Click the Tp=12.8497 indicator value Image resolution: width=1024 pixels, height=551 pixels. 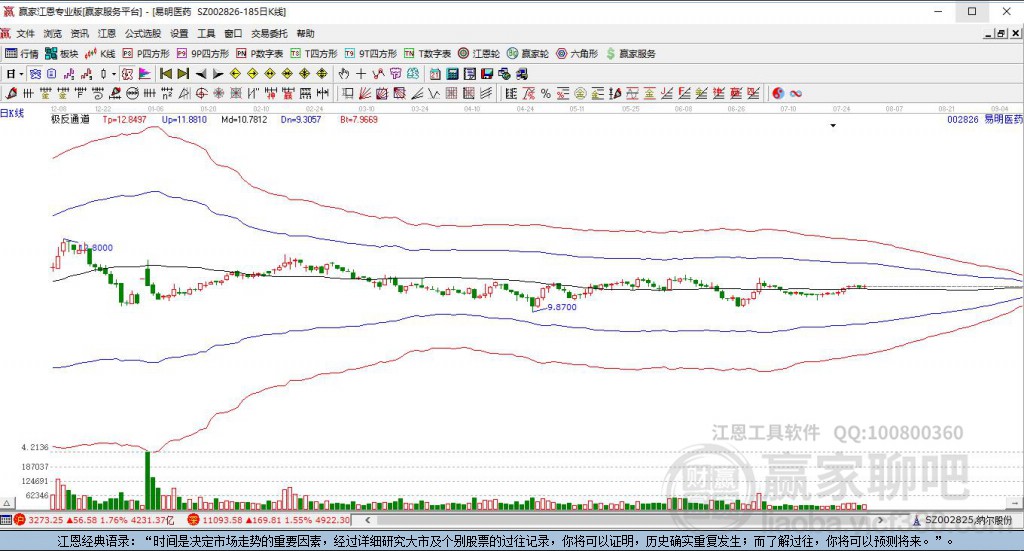coord(125,119)
